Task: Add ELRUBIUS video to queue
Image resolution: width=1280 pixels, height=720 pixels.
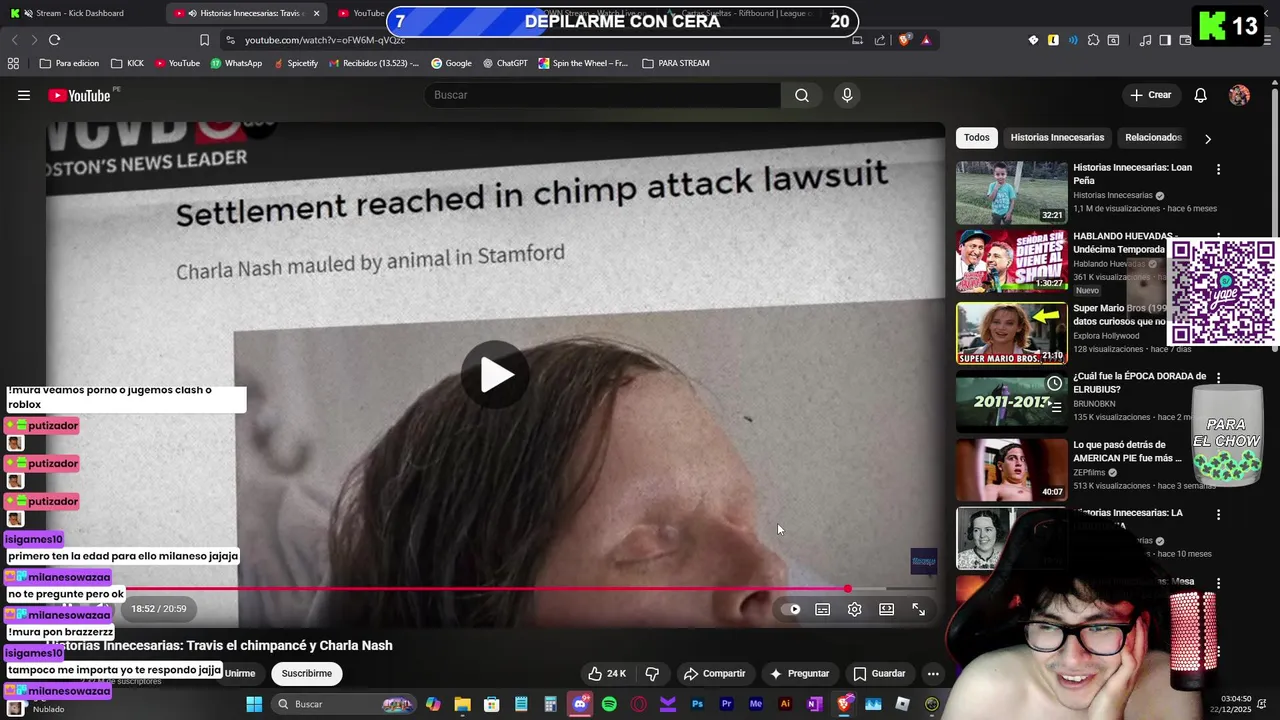Action: coord(1055,407)
